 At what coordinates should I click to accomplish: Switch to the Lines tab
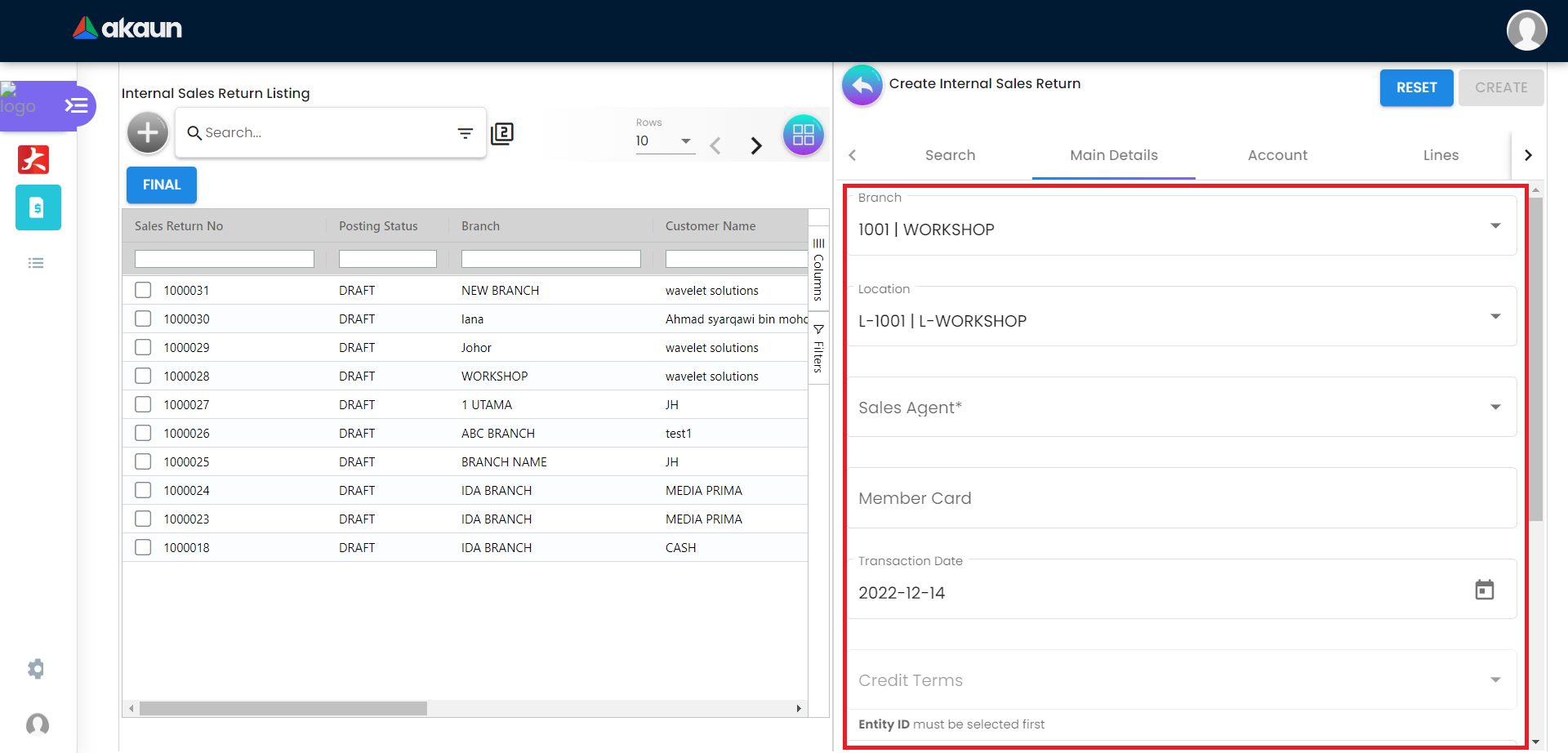[x=1440, y=155]
